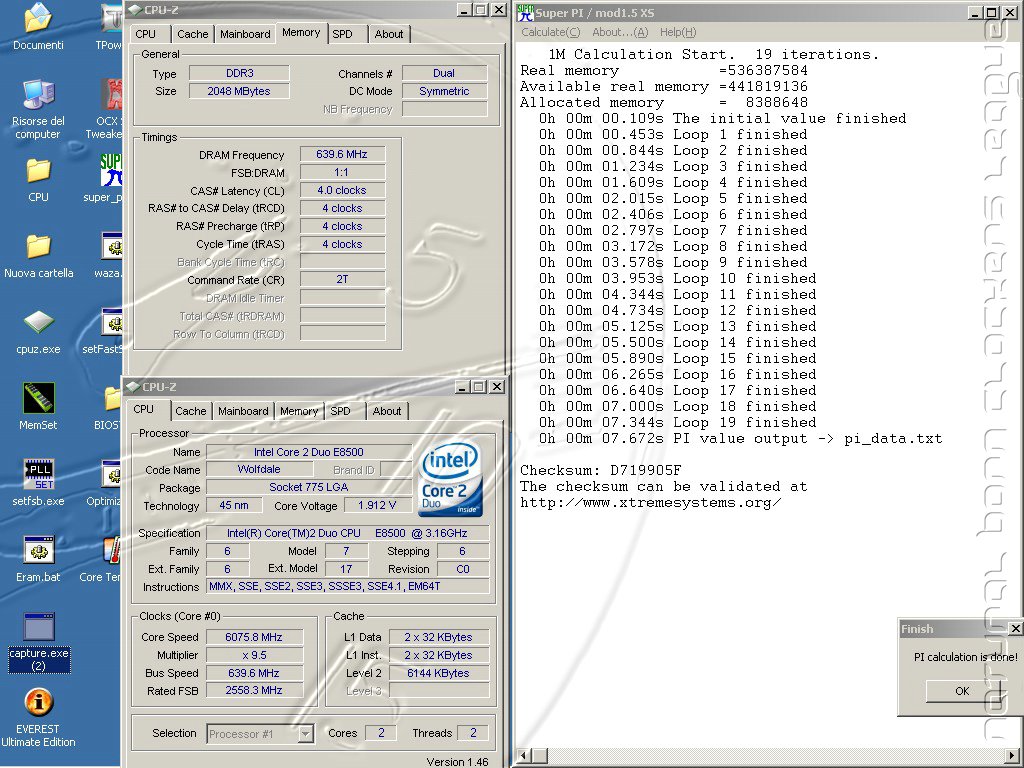The image size is (1024, 768).
Task: Open the Help(H) menu in Super PI
Action: (x=678, y=32)
